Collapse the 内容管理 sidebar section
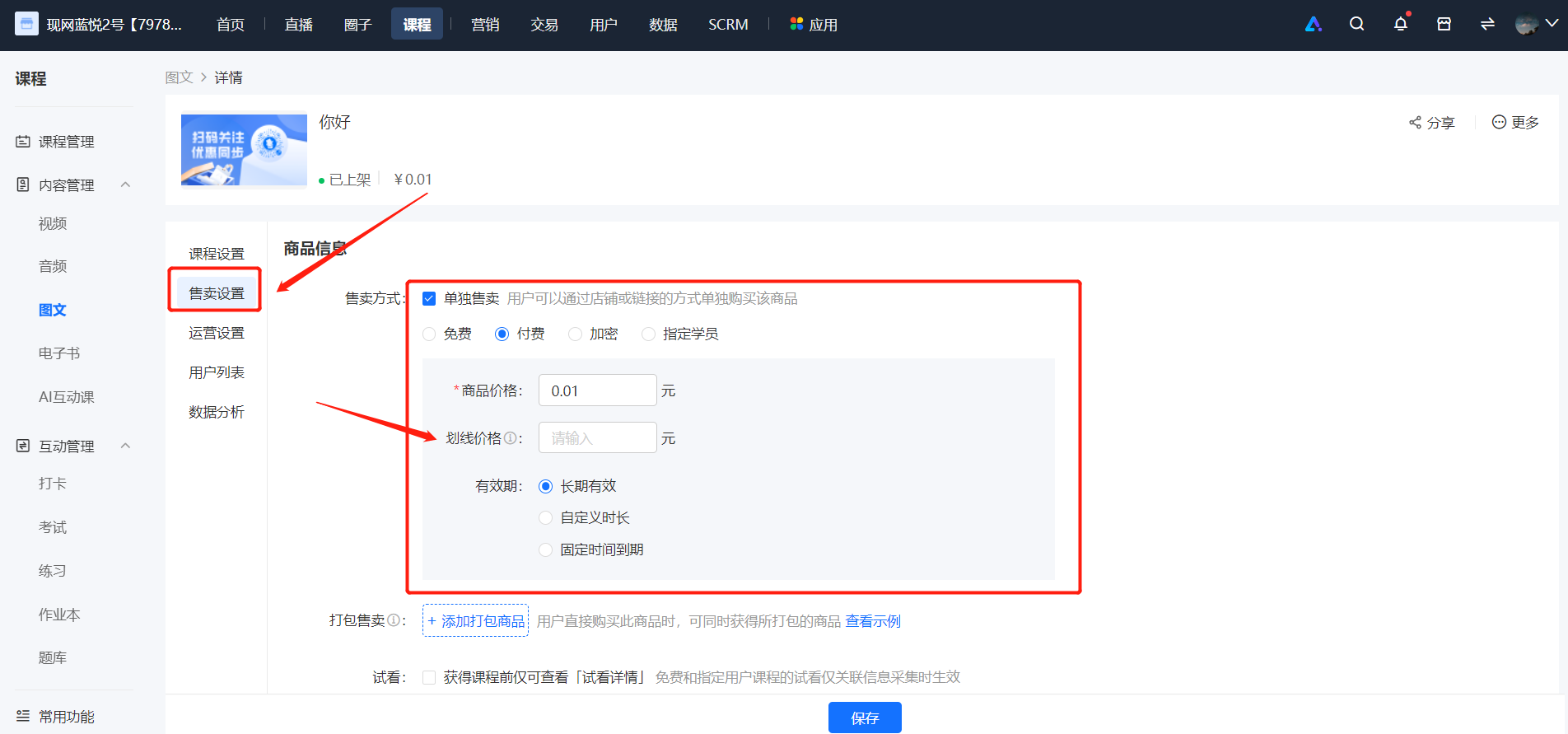1568x734 pixels. 126,185
